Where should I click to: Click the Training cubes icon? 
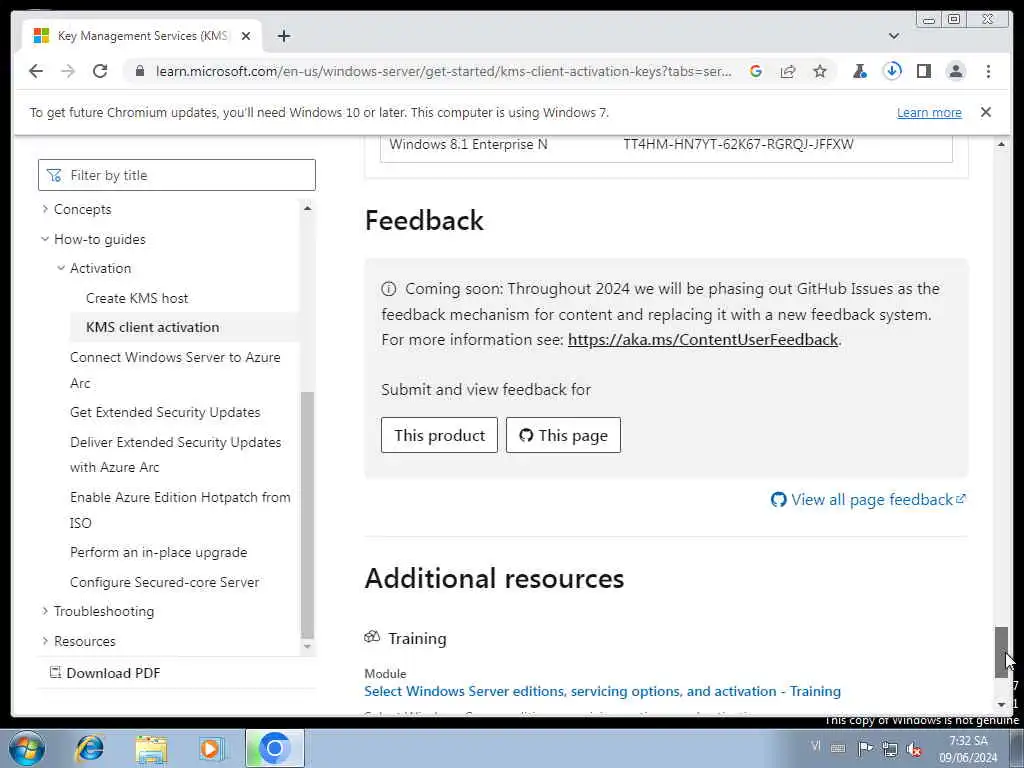tap(372, 637)
